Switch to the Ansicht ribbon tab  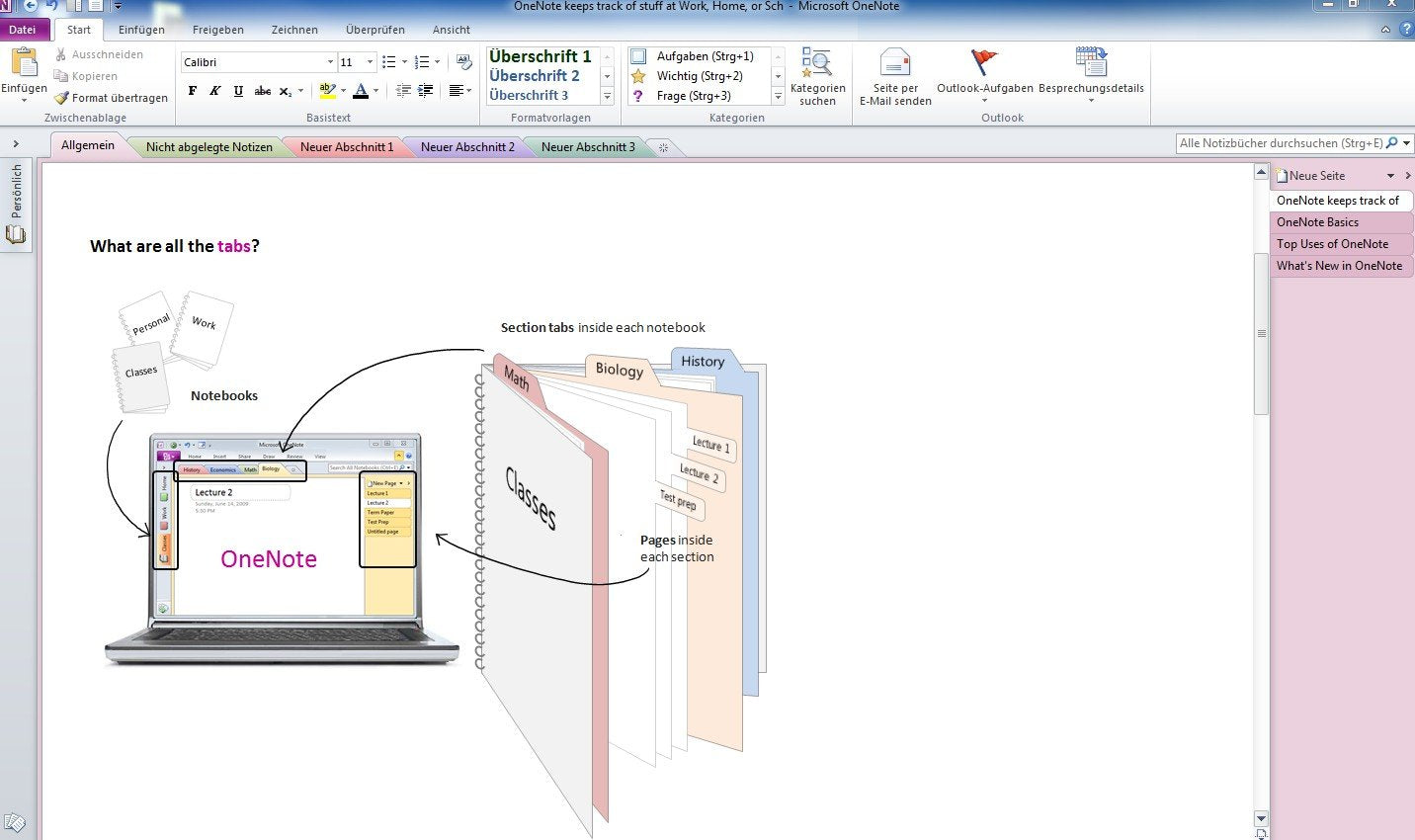click(452, 30)
